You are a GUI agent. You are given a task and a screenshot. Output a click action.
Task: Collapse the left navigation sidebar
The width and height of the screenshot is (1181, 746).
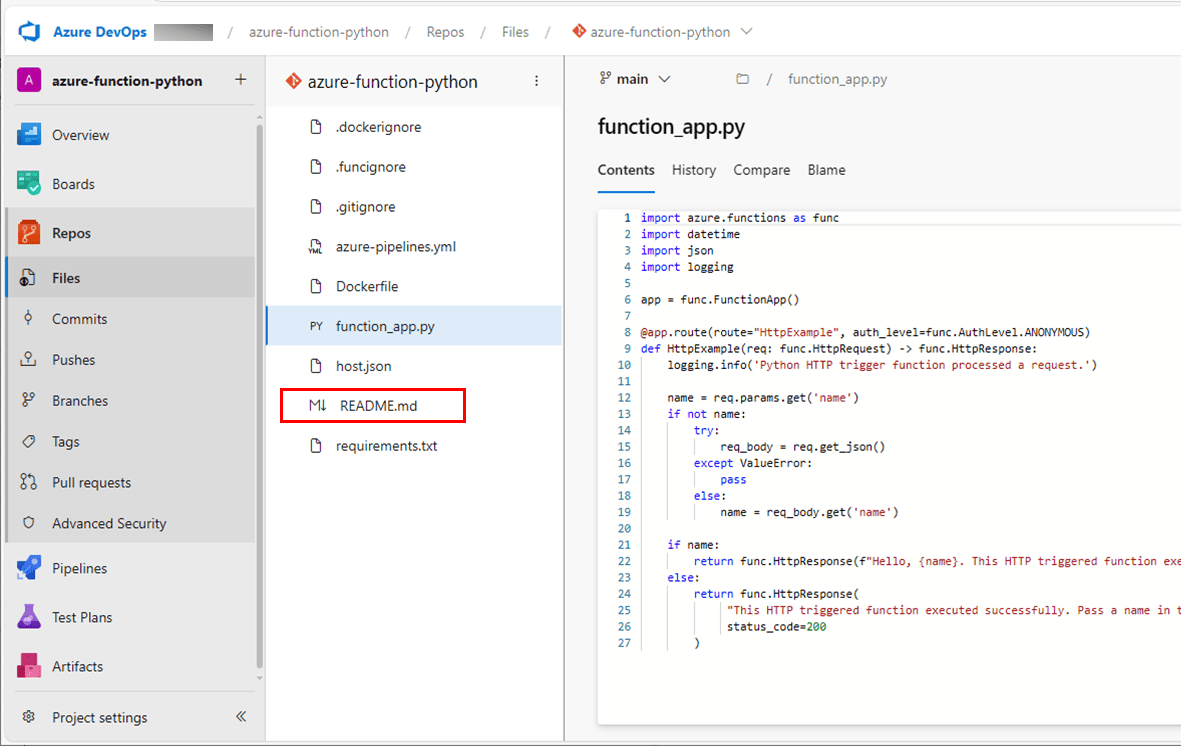point(241,716)
